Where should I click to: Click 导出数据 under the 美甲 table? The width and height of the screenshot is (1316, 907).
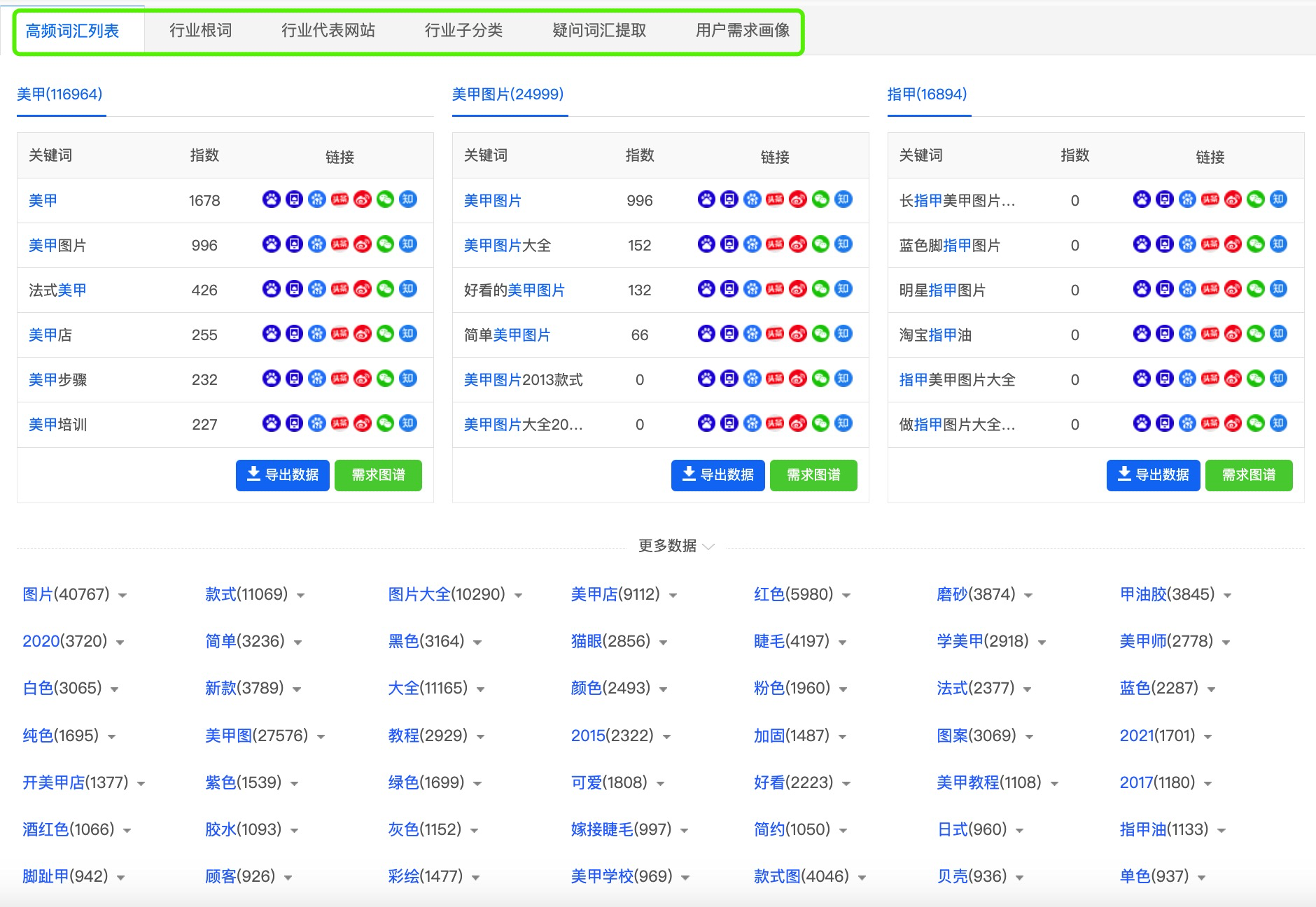[x=283, y=475]
